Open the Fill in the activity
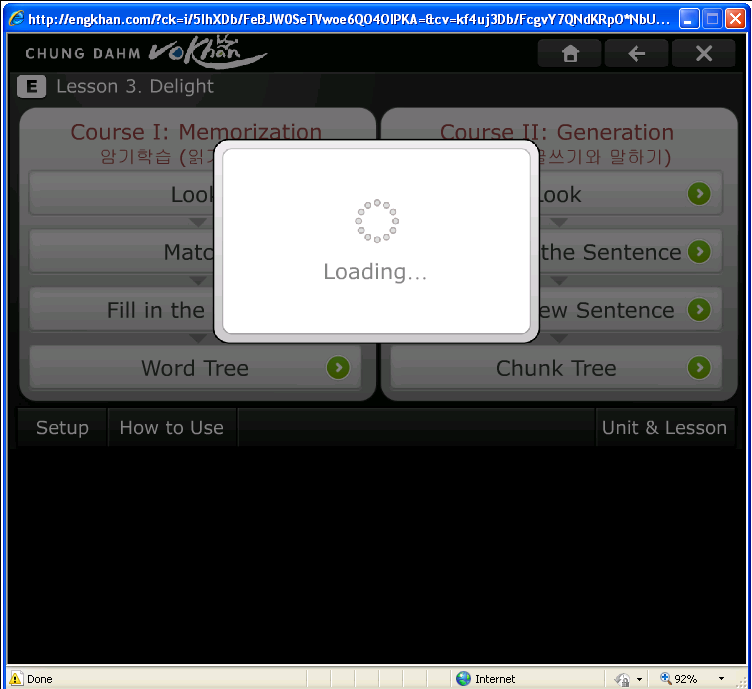 click(122, 310)
